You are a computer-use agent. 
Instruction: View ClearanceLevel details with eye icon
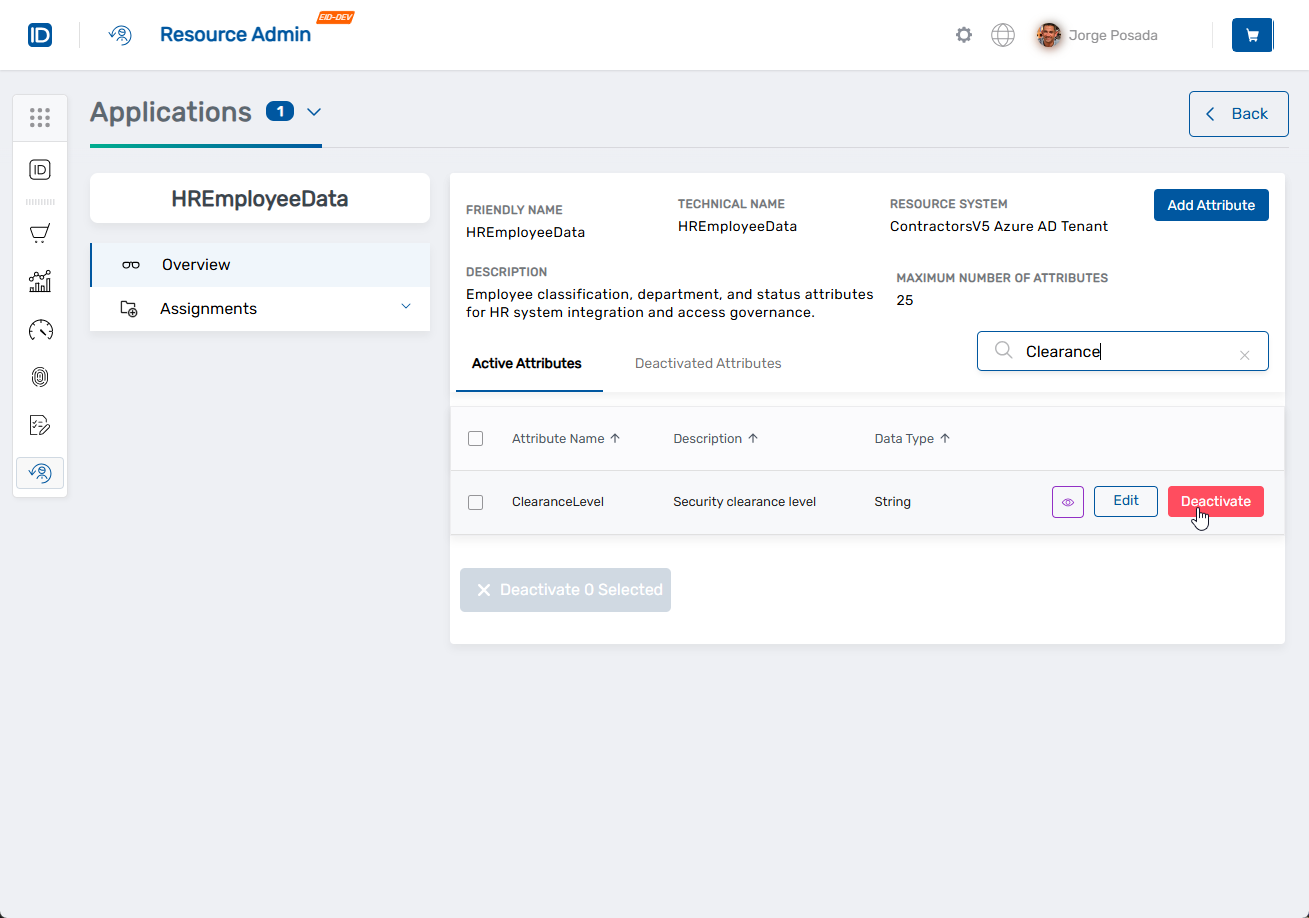(x=1067, y=502)
